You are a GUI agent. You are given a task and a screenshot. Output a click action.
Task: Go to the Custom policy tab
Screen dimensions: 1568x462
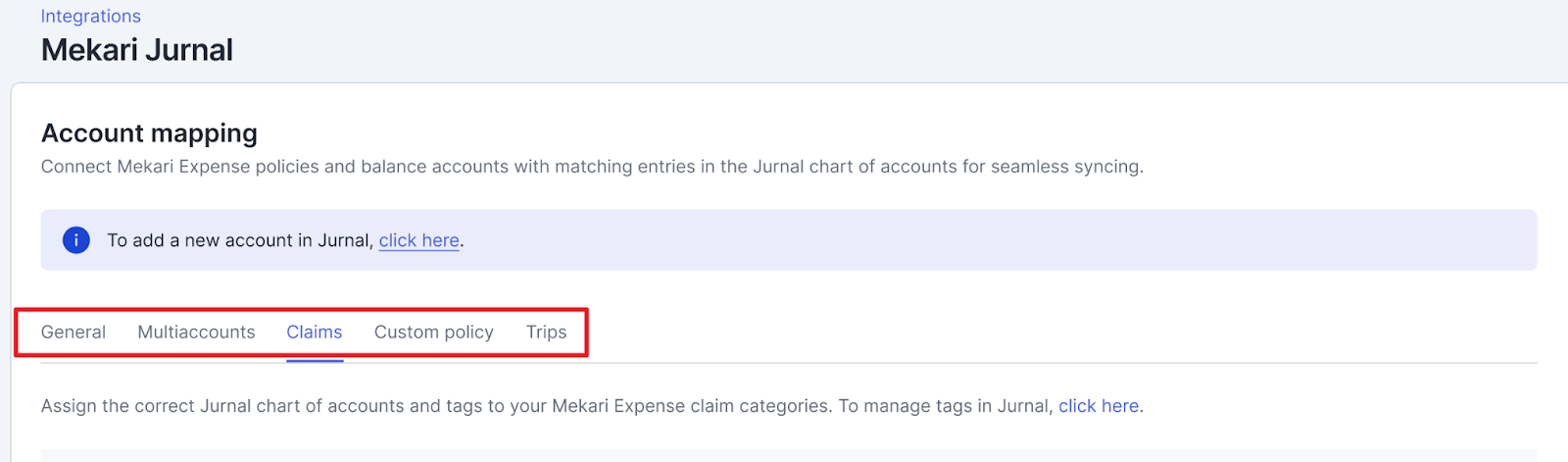(x=434, y=333)
